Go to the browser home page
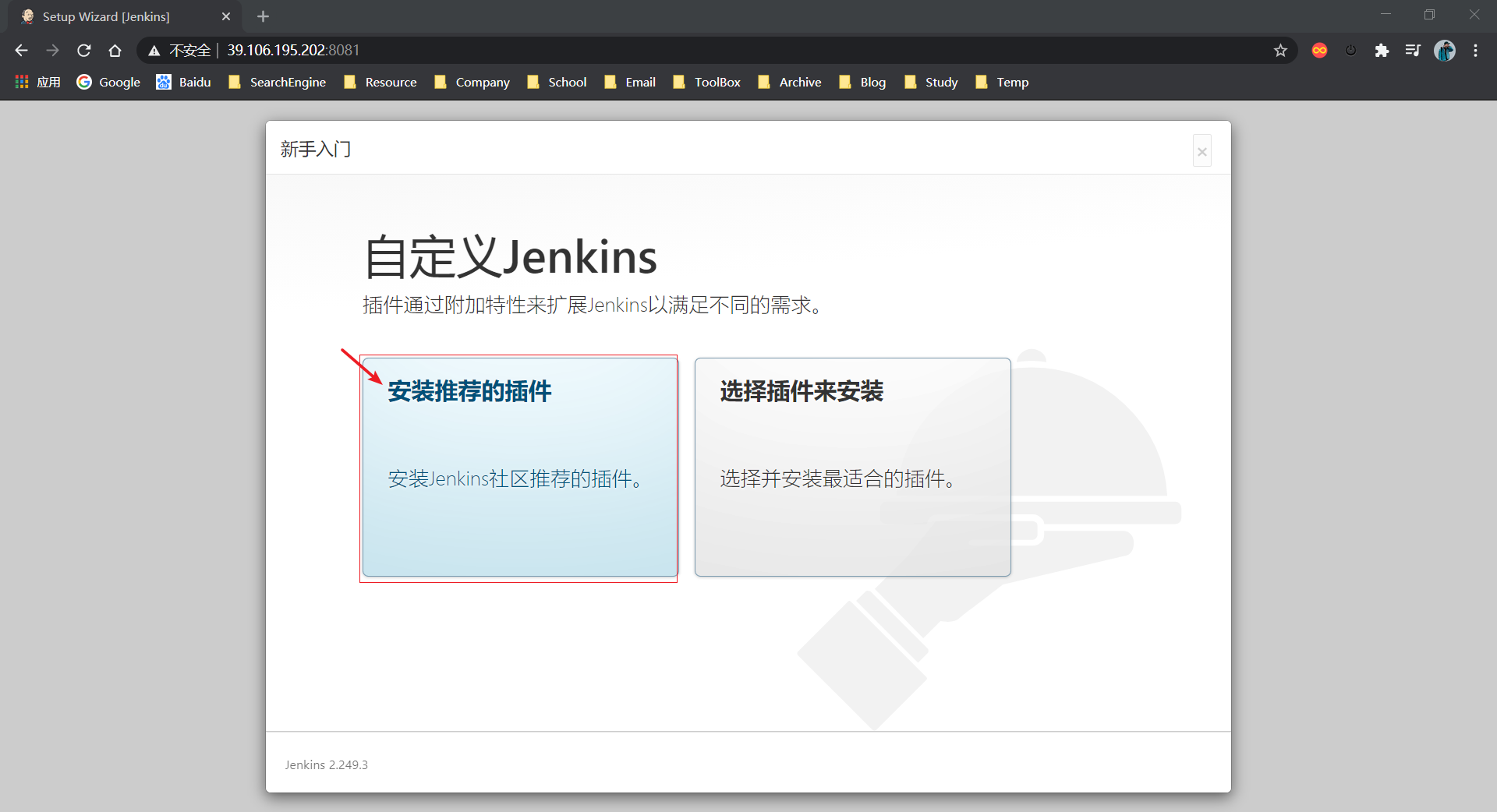Viewport: 1497px width, 812px height. [115, 51]
